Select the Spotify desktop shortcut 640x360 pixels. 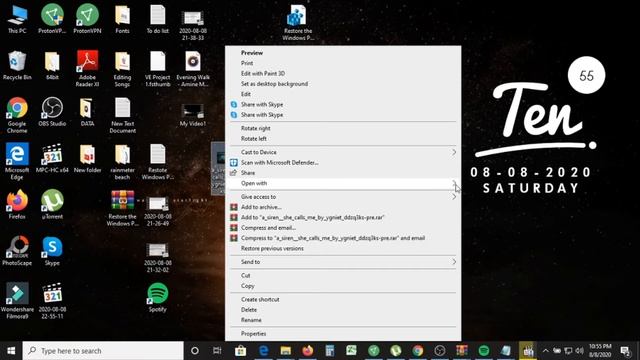coord(158,298)
